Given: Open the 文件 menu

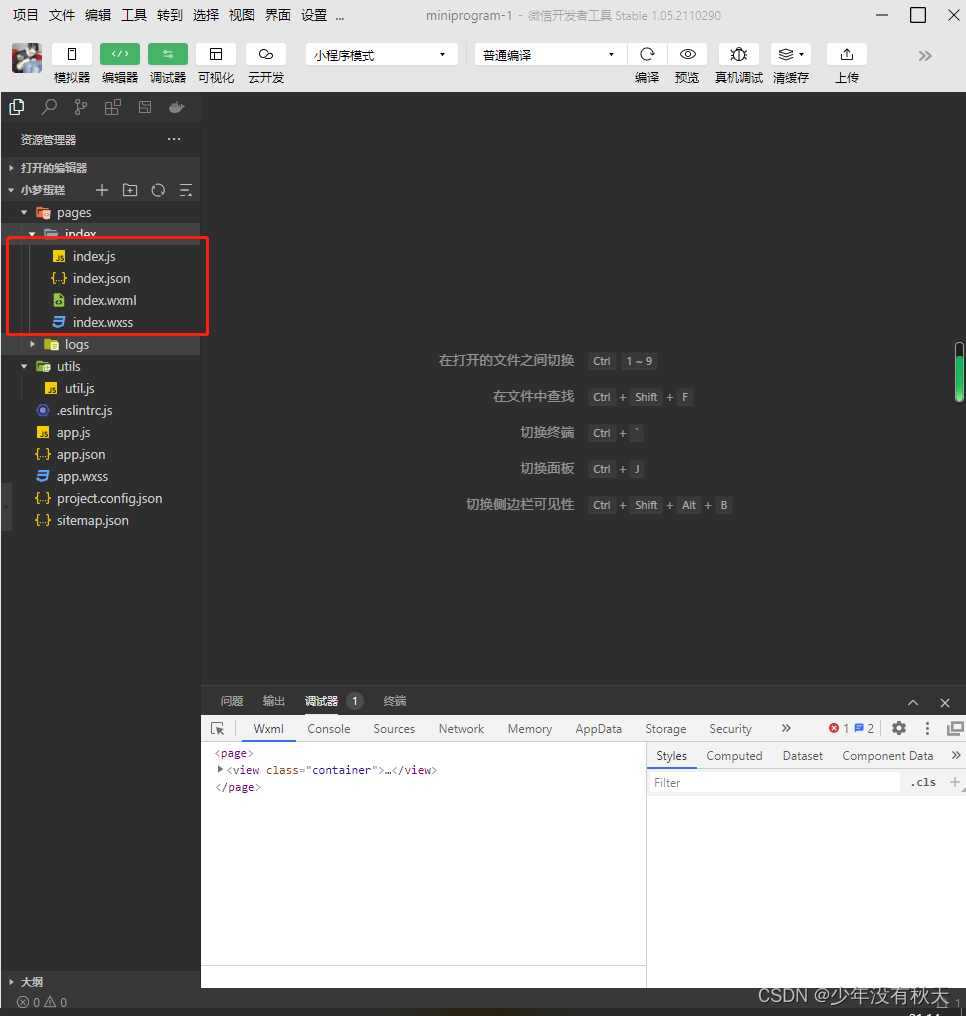Looking at the screenshot, I should click(62, 15).
